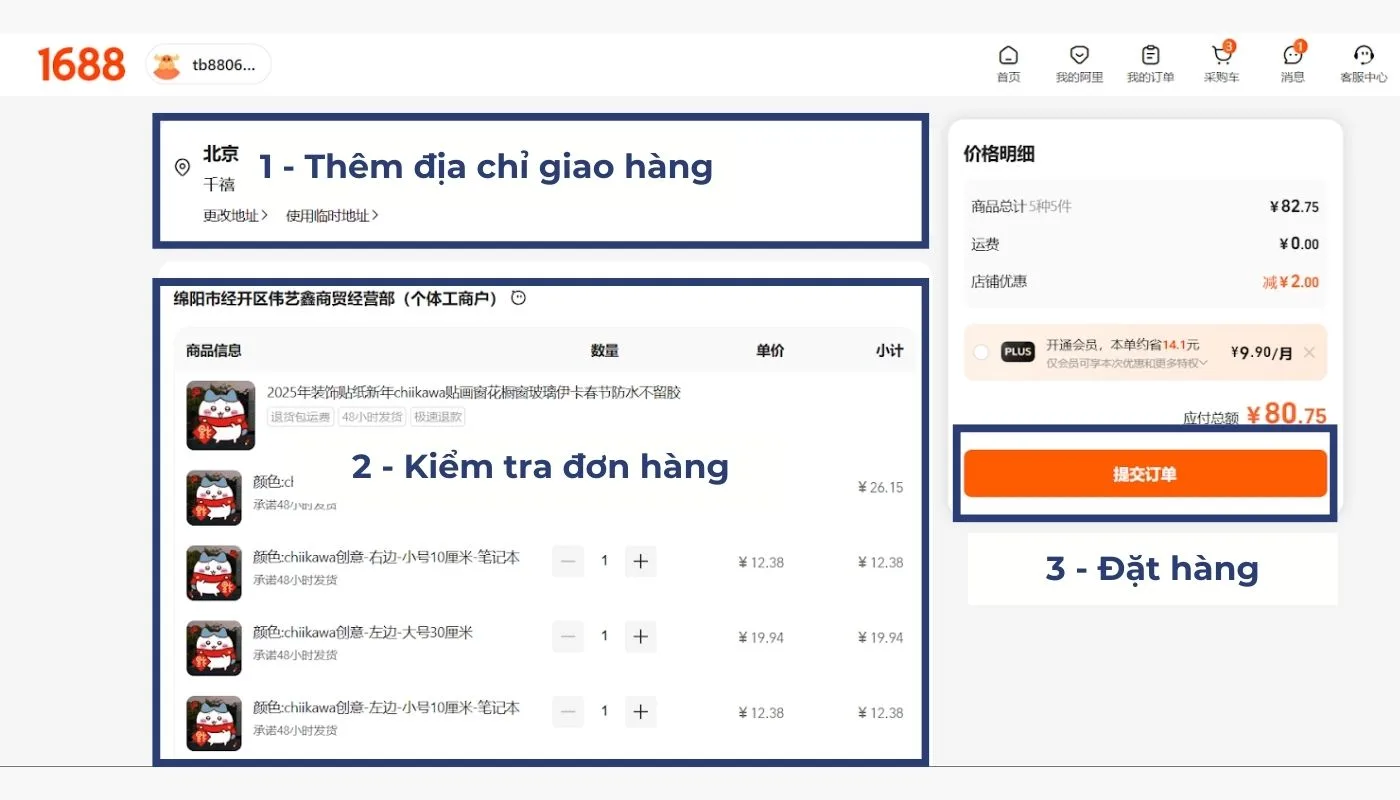Click 更改地址 to change address
The height and width of the screenshot is (800, 1400).
[x=236, y=215]
